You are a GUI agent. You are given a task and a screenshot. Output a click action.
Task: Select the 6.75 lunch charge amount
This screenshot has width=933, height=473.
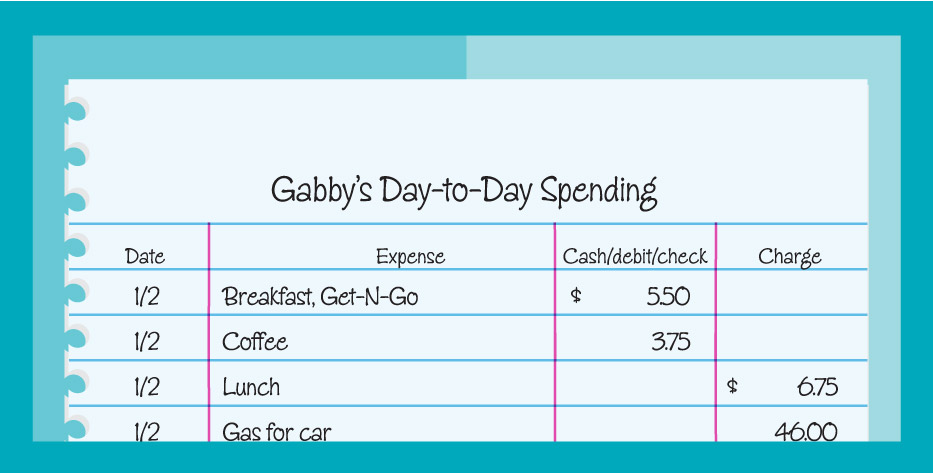pyautogui.click(x=817, y=387)
